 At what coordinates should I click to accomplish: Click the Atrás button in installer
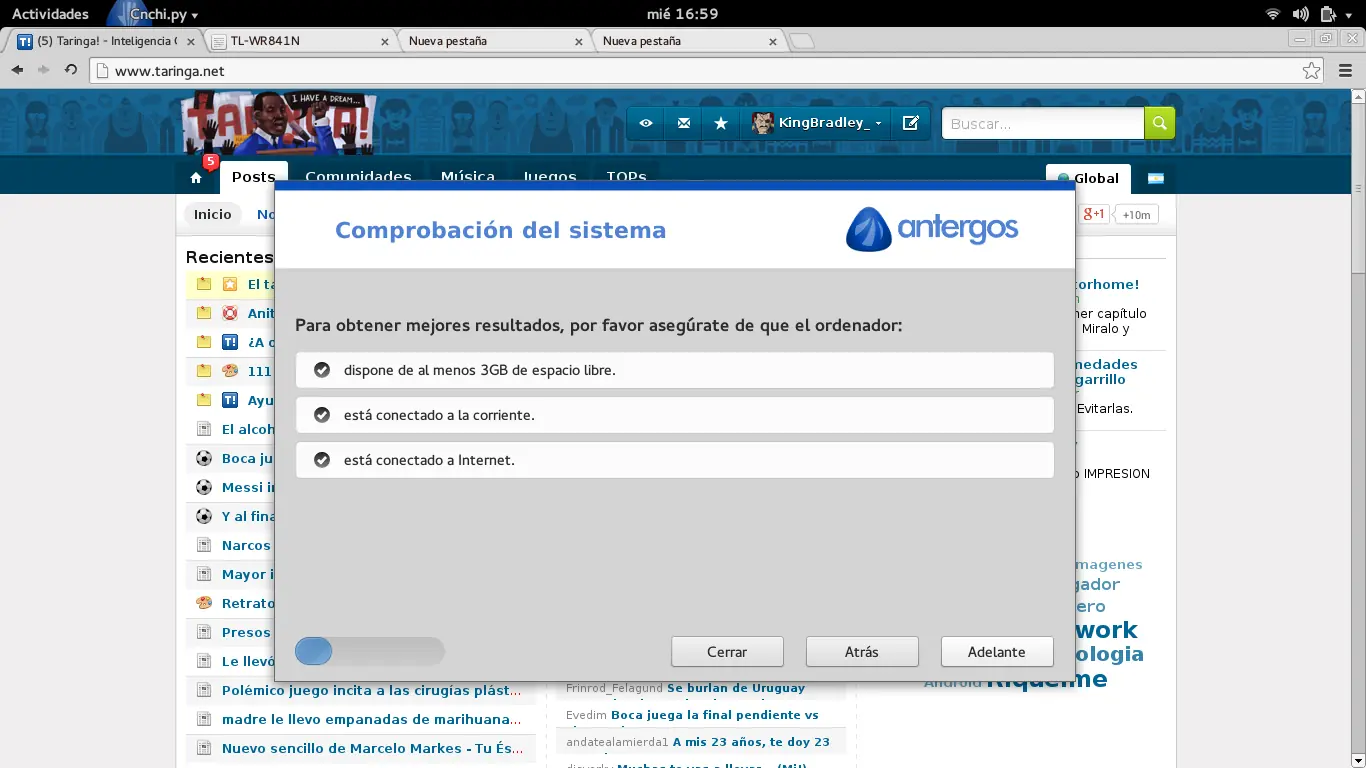point(862,651)
